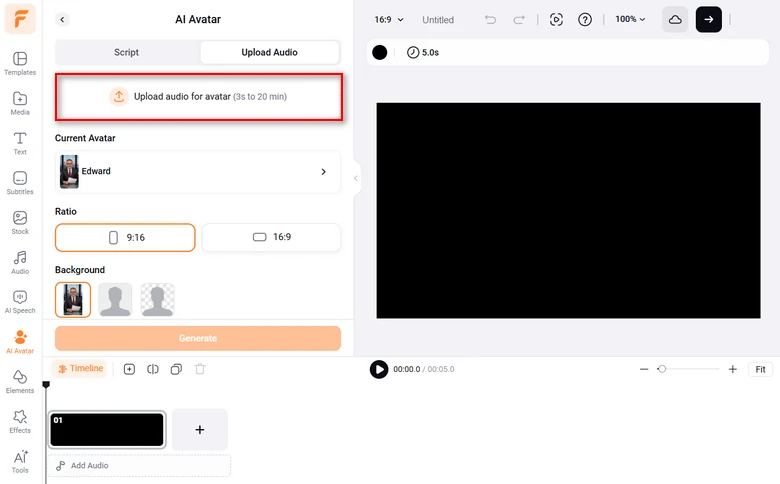Click the Generate button

[198, 338]
